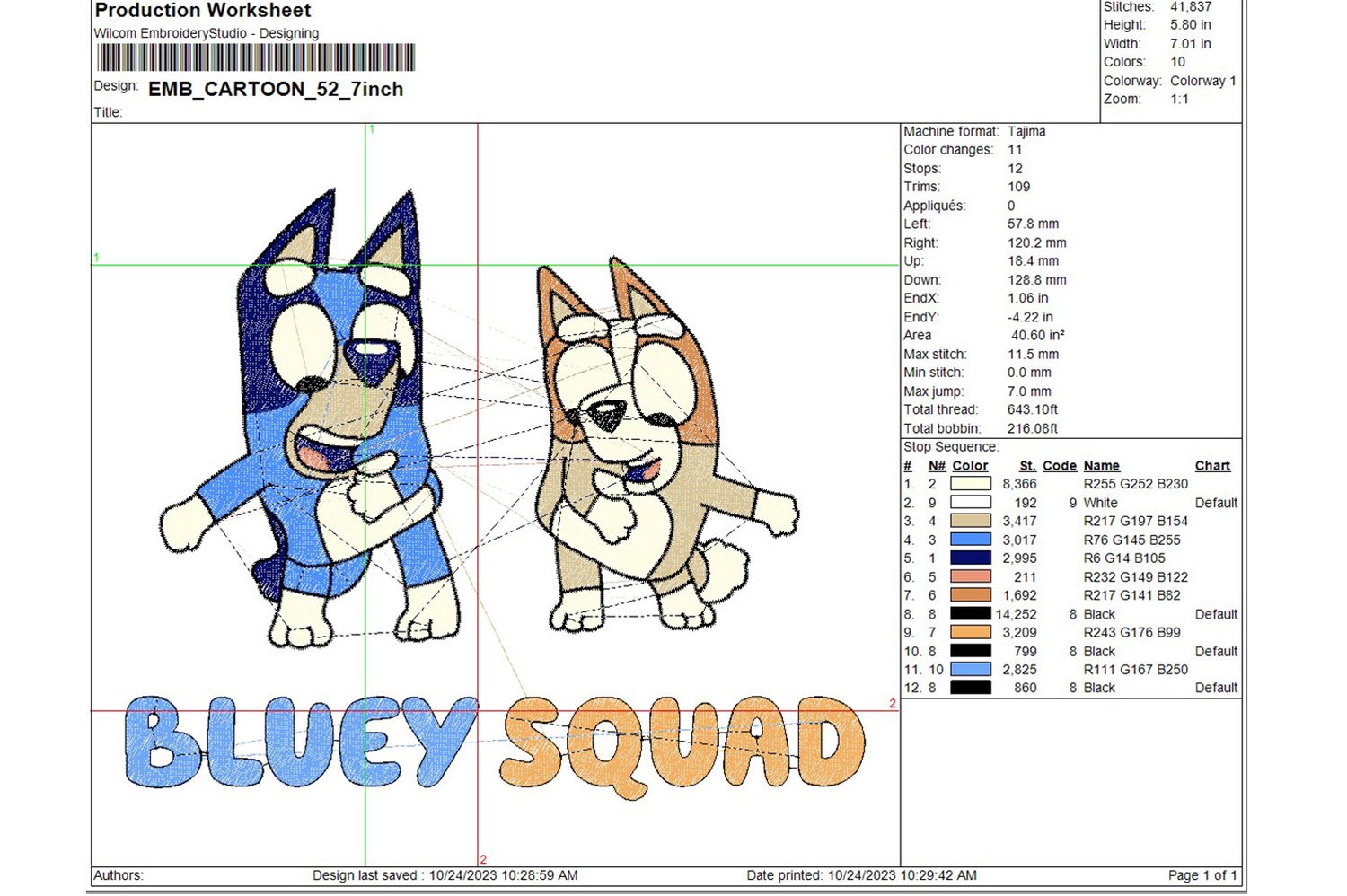
Task: Select the light blue swatch for R111 G167 B250
Action: pyautogui.click(x=970, y=669)
